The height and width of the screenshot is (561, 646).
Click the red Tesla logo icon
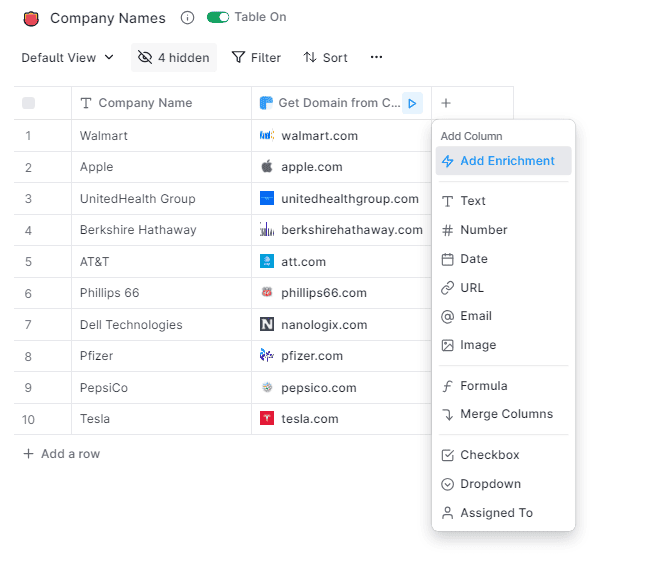(267, 418)
